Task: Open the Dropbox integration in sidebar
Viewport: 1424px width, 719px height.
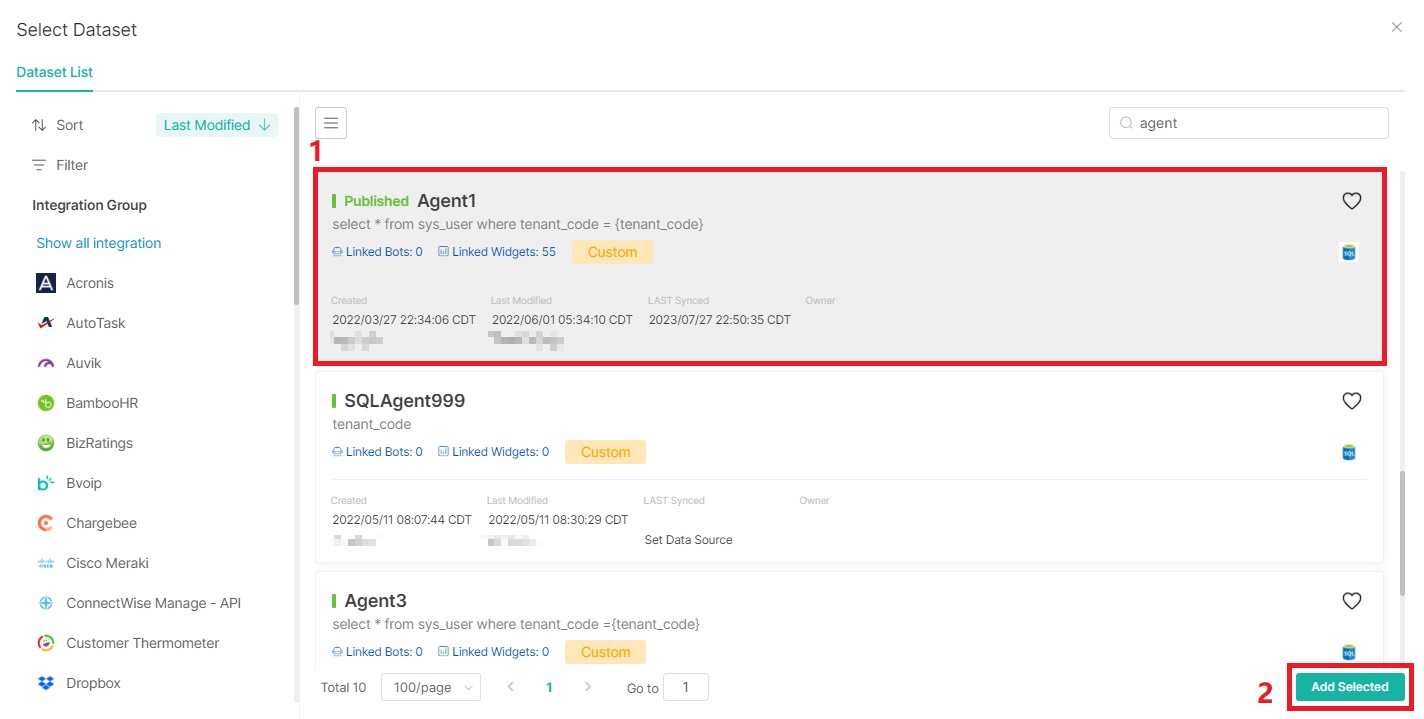Action: point(45,683)
